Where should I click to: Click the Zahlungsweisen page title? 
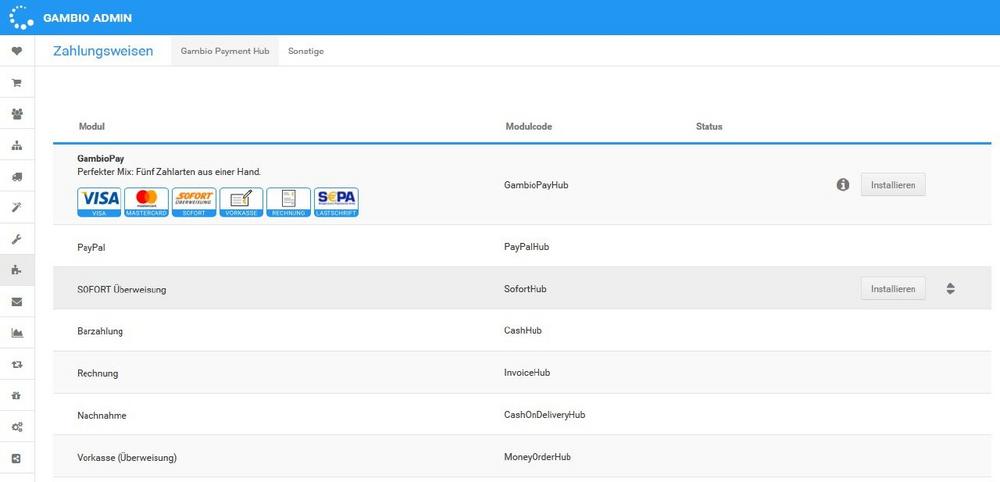pyautogui.click(x=103, y=51)
